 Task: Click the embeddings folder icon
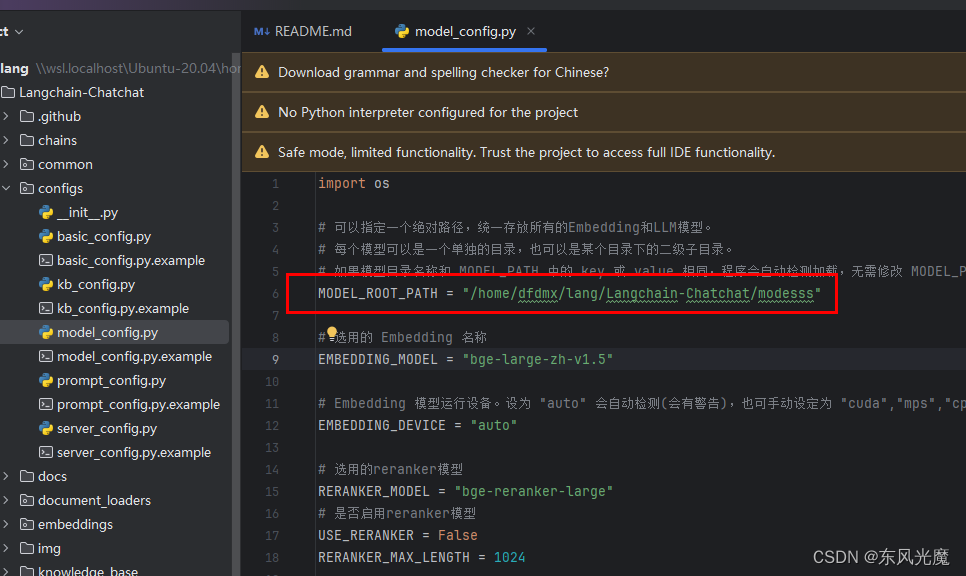pyautogui.click(x=27, y=524)
